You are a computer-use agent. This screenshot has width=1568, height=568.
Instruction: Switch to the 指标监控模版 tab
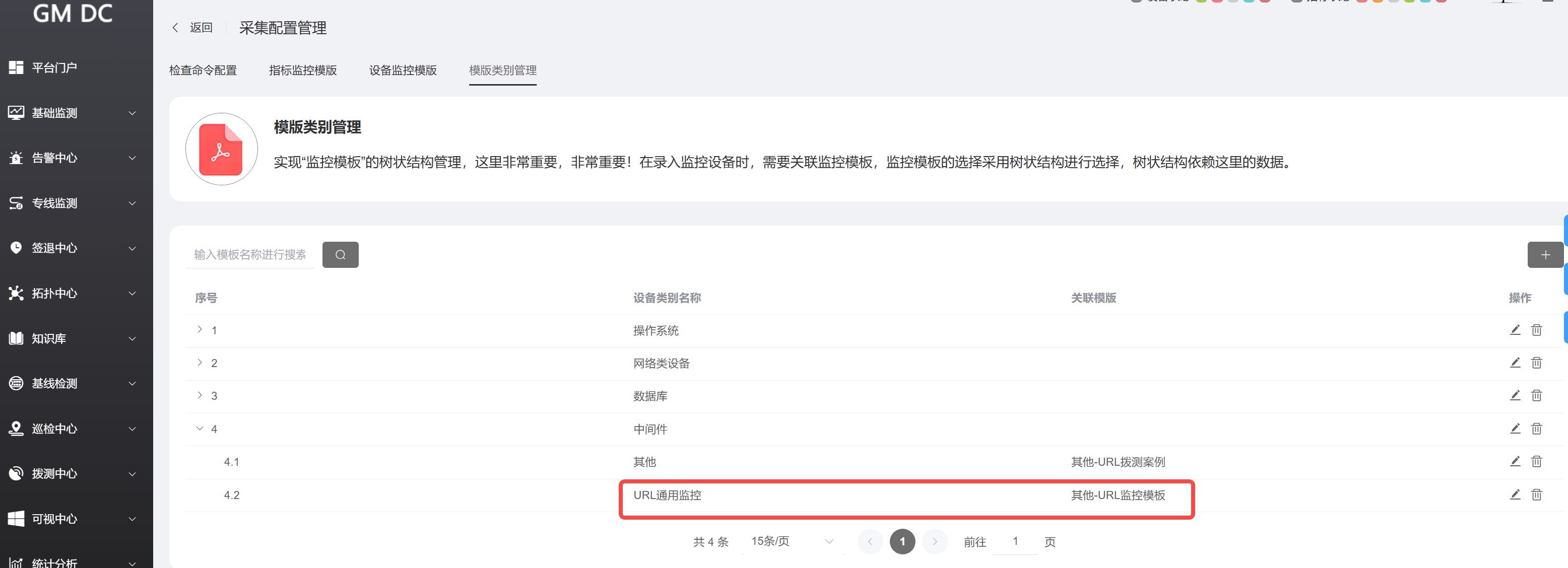pyautogui.click(x=302, y=70)
